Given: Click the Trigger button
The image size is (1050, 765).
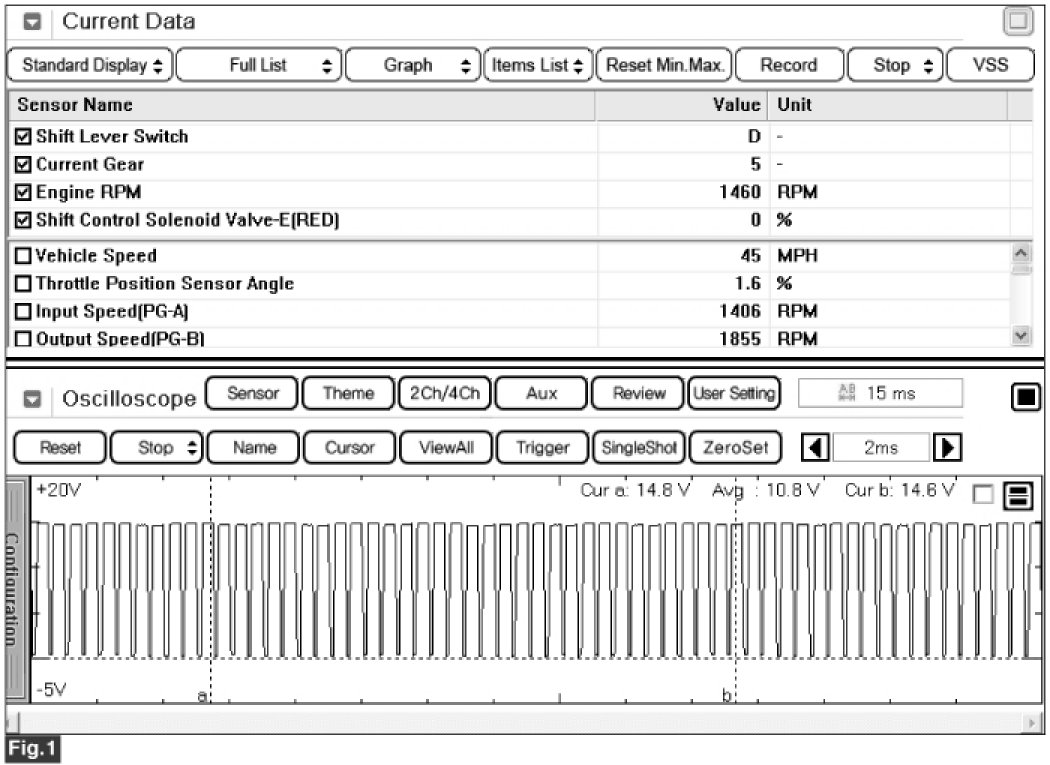Looking at the screenshot, I should (x=542, y=447).
